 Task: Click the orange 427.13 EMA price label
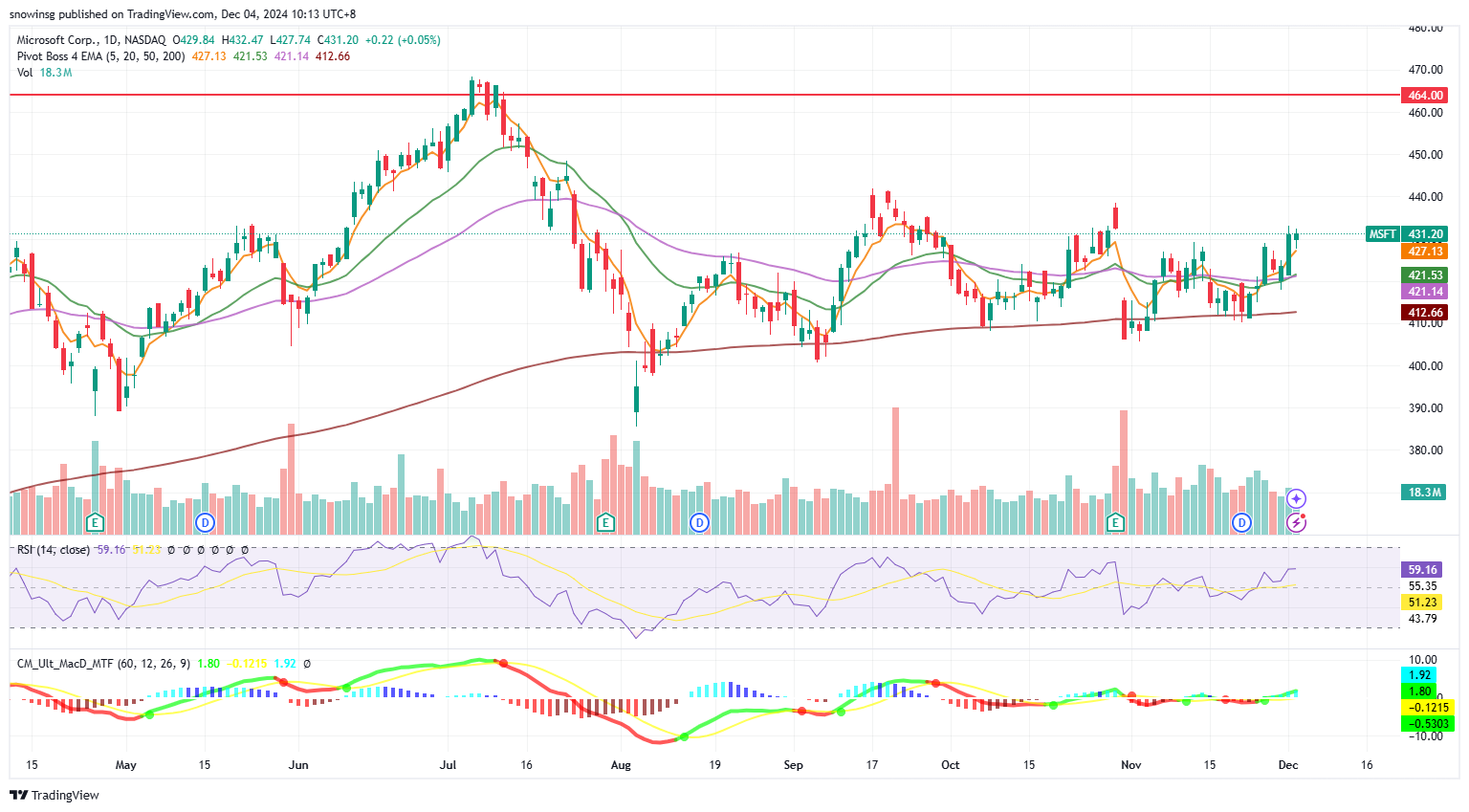(1425, 252)
